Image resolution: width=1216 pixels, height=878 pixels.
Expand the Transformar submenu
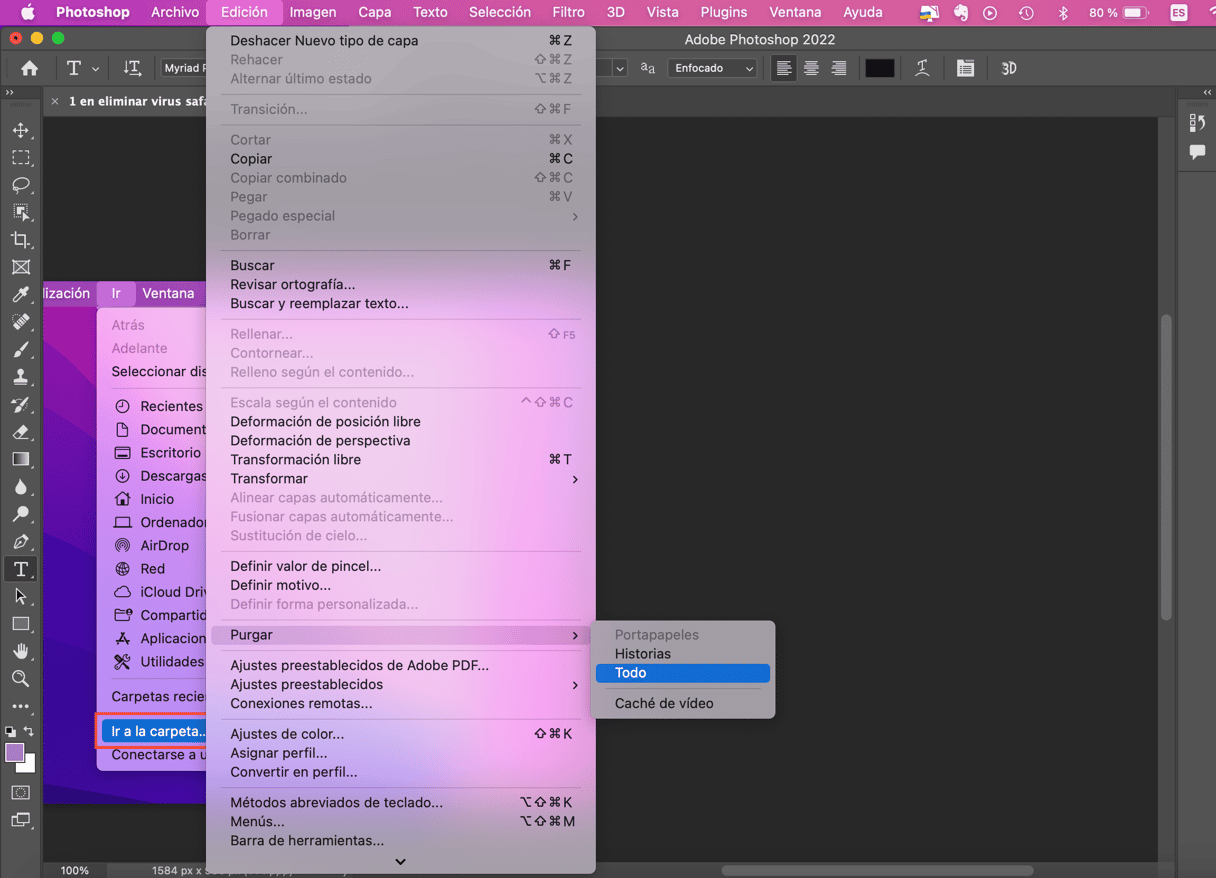tap(400, 479)
